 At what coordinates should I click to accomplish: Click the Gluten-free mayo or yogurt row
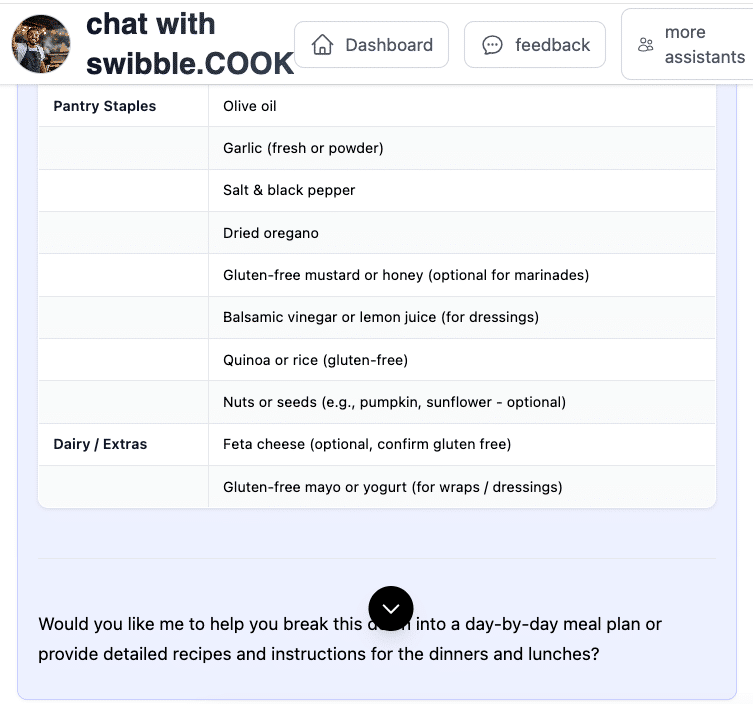392,487
